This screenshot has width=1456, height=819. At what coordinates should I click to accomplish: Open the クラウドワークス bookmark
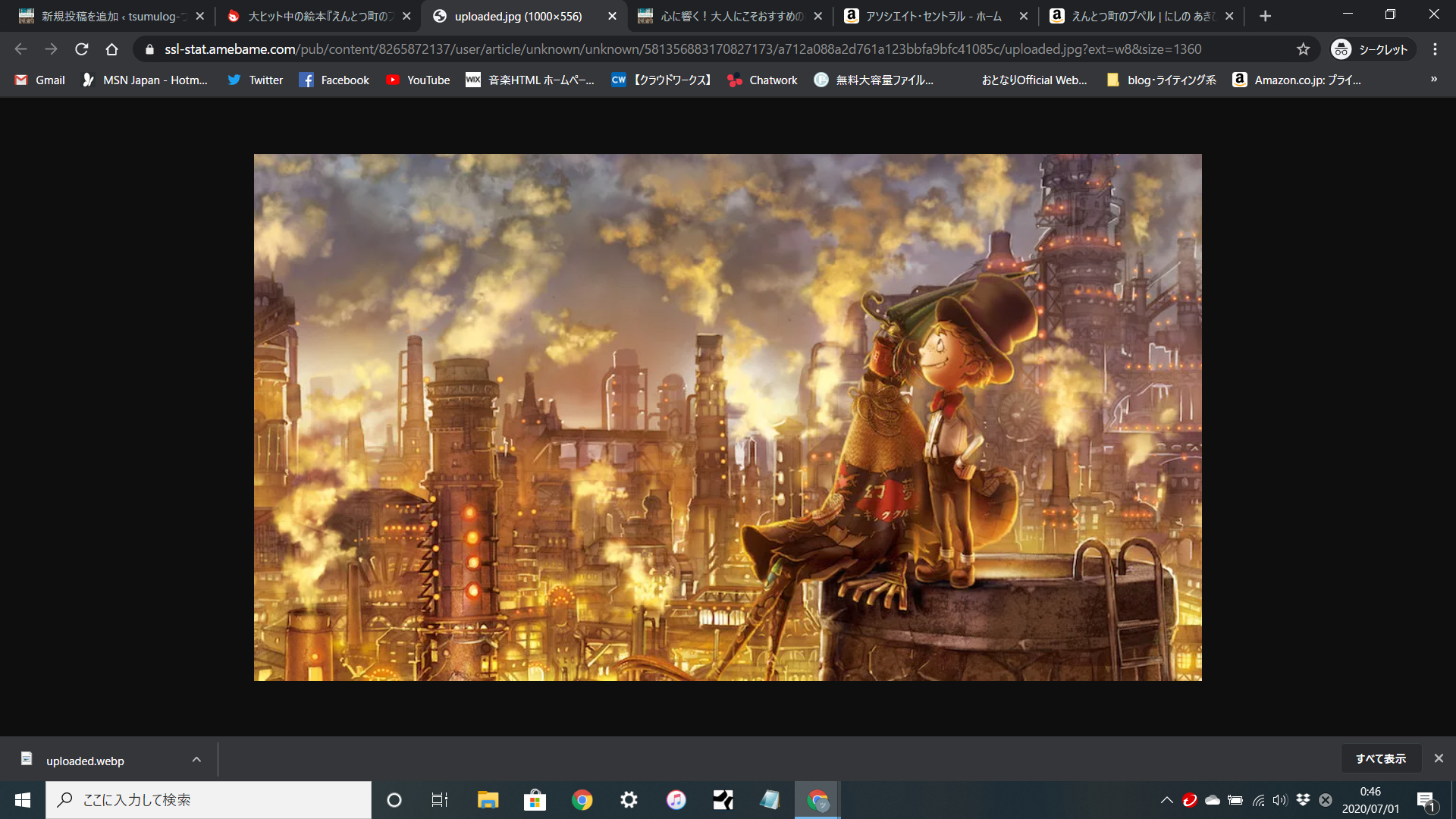[662, 80]
